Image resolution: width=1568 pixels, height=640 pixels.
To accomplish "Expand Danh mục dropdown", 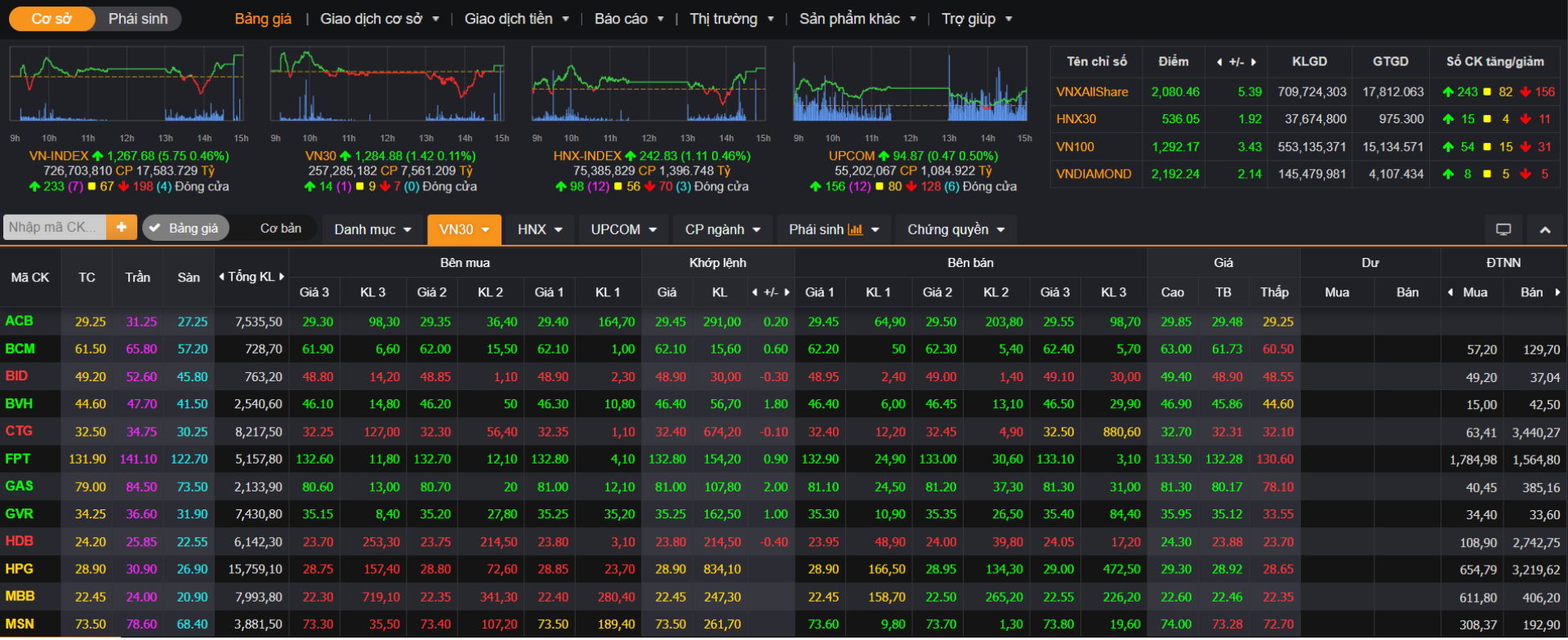I will click(x=372, y=230).
